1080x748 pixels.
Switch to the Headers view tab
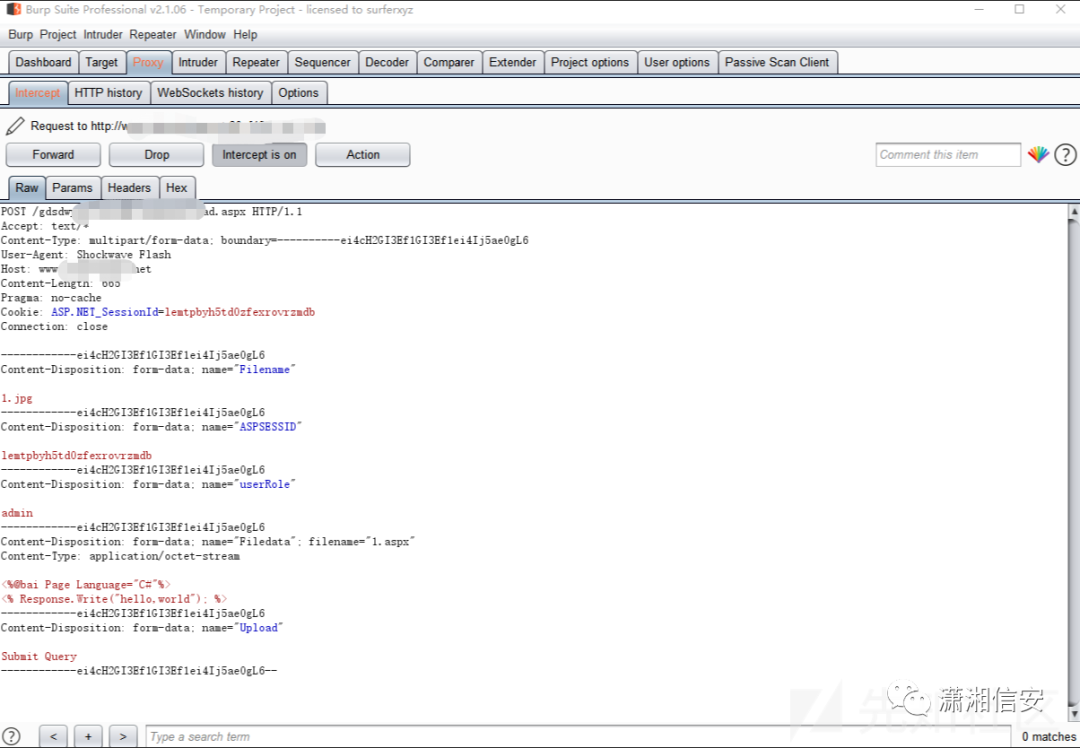(129, 188)
